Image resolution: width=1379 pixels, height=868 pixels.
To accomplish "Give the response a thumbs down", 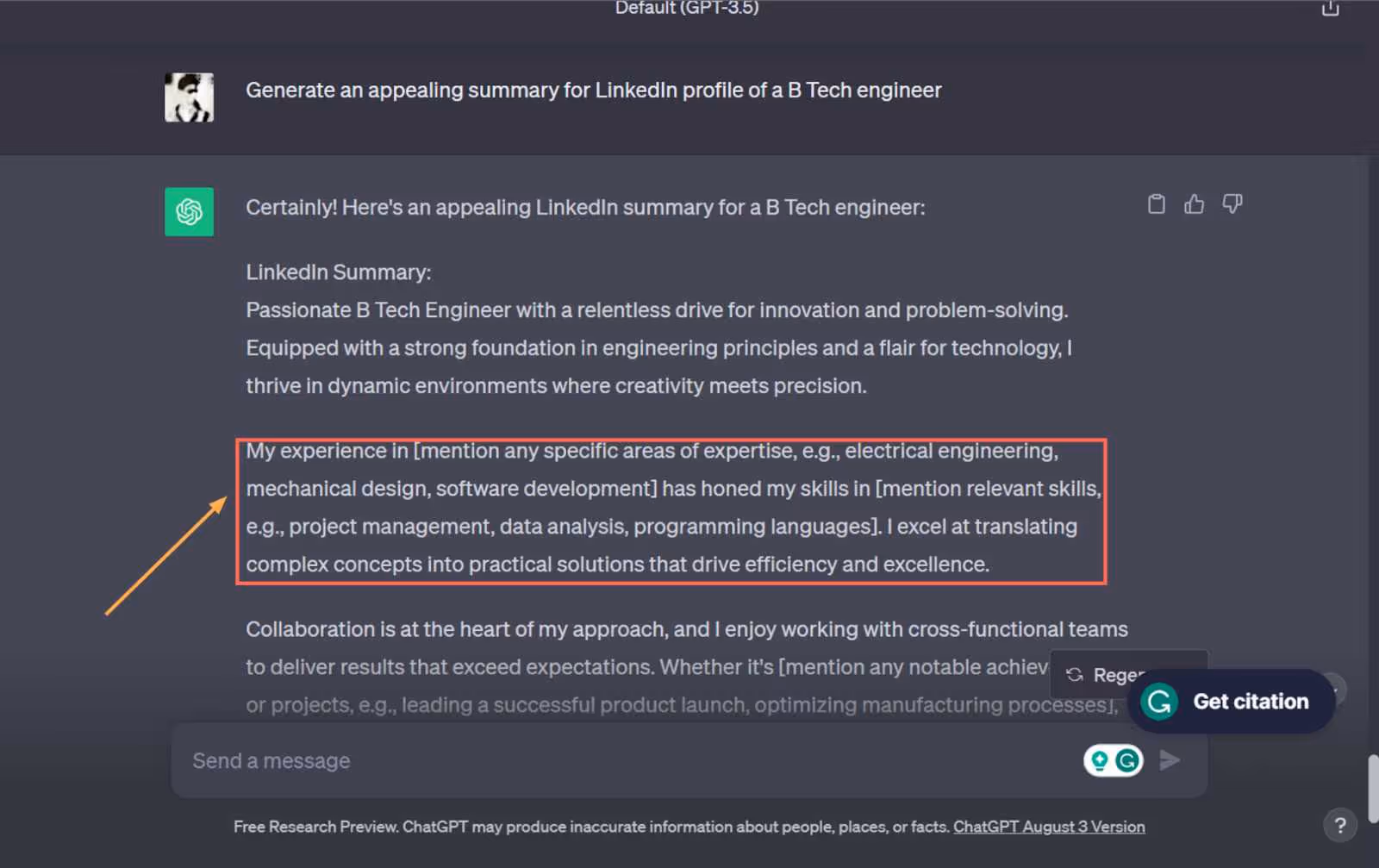I will click(1232, 204).
